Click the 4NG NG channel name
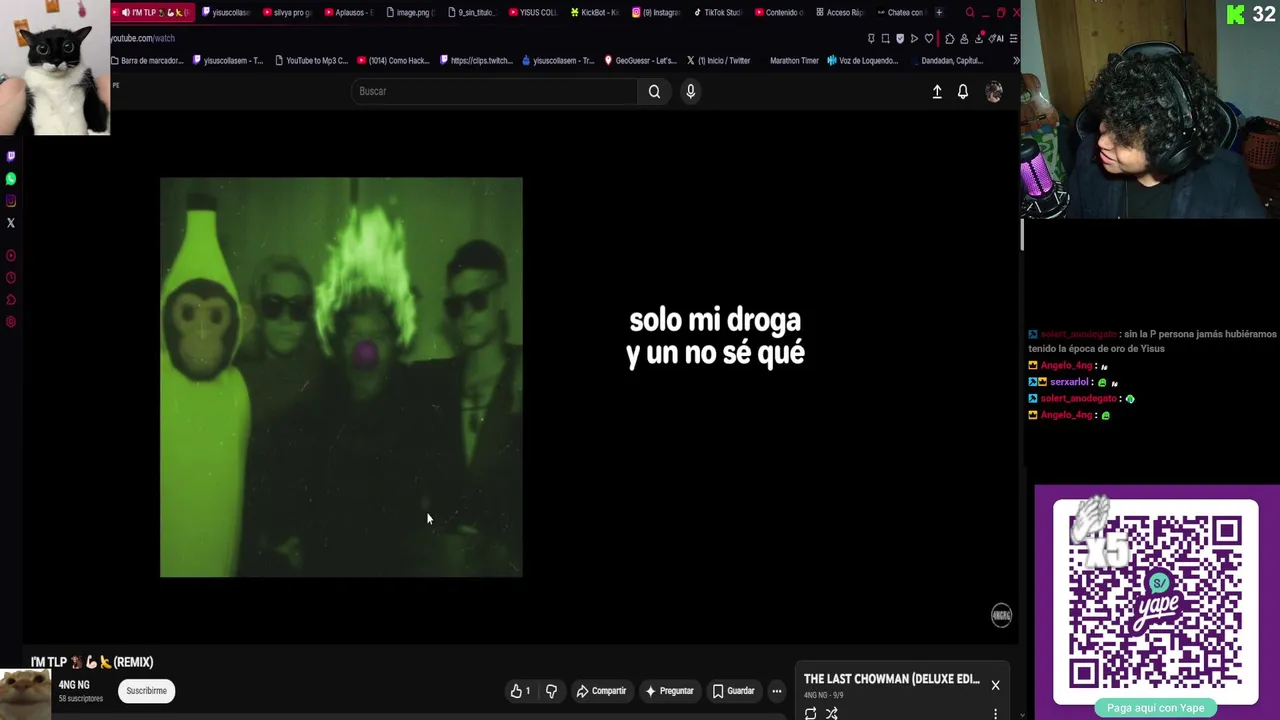The image size is (1280, 720). pos(74,685)
